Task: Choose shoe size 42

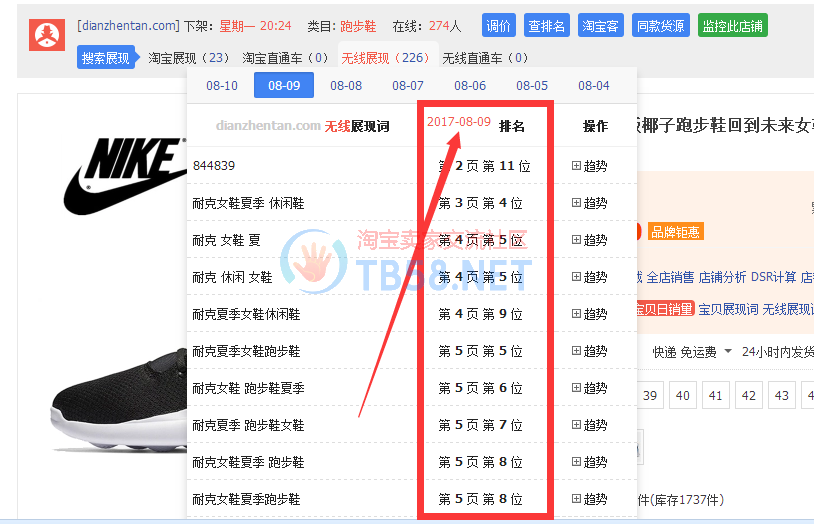Action: click(749, 395)
